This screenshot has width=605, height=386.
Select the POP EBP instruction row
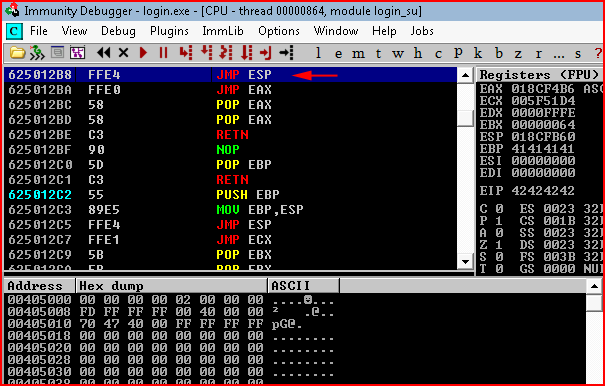tap(230, 165)
